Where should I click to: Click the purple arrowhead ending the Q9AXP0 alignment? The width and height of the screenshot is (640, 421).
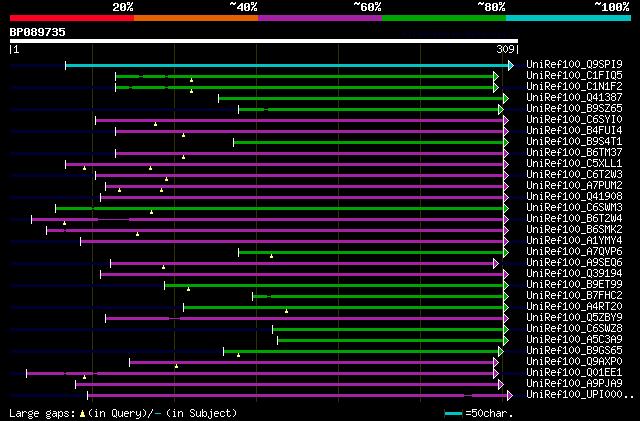click(496, 362)
